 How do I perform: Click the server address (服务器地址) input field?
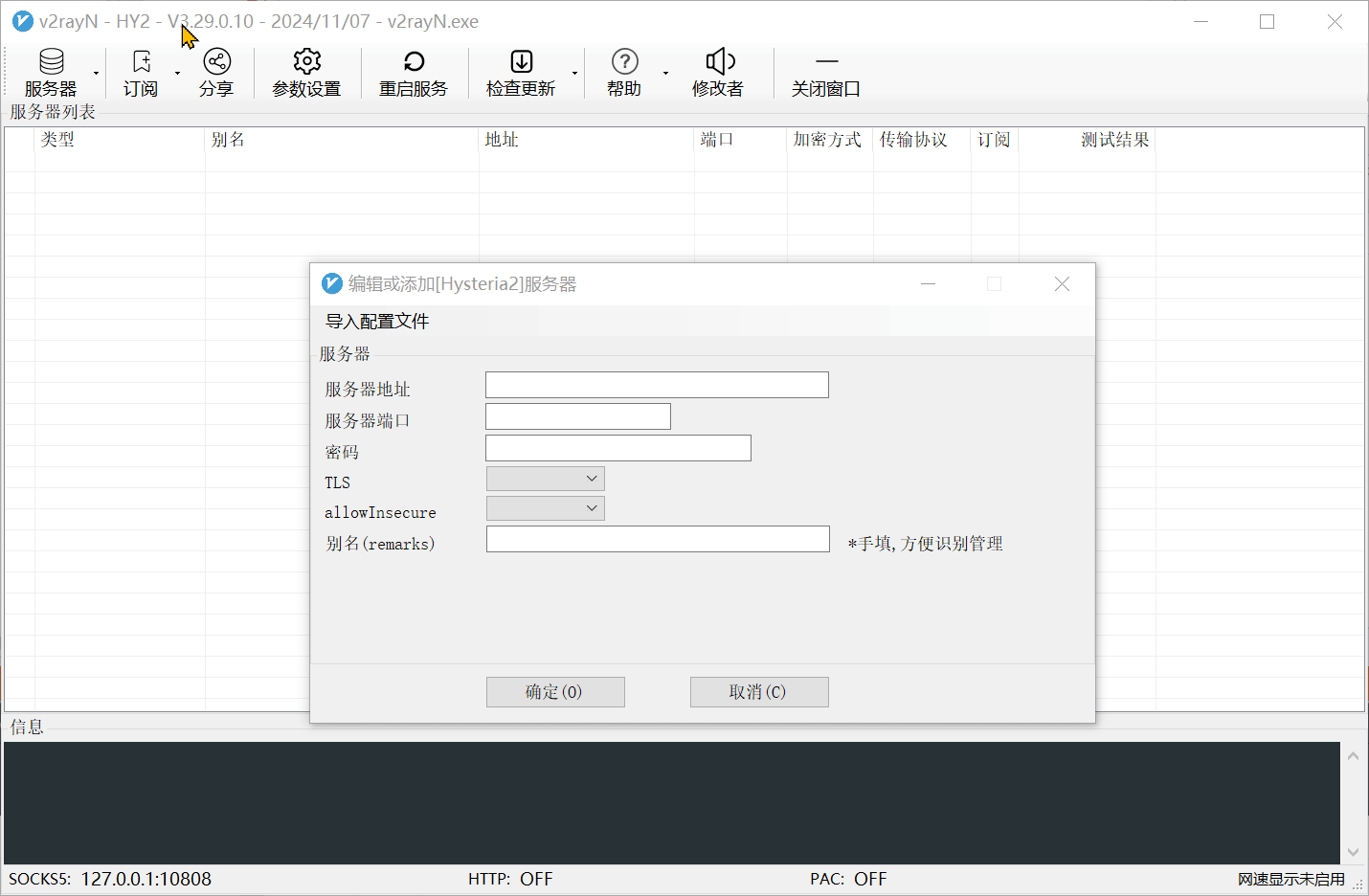657,385
